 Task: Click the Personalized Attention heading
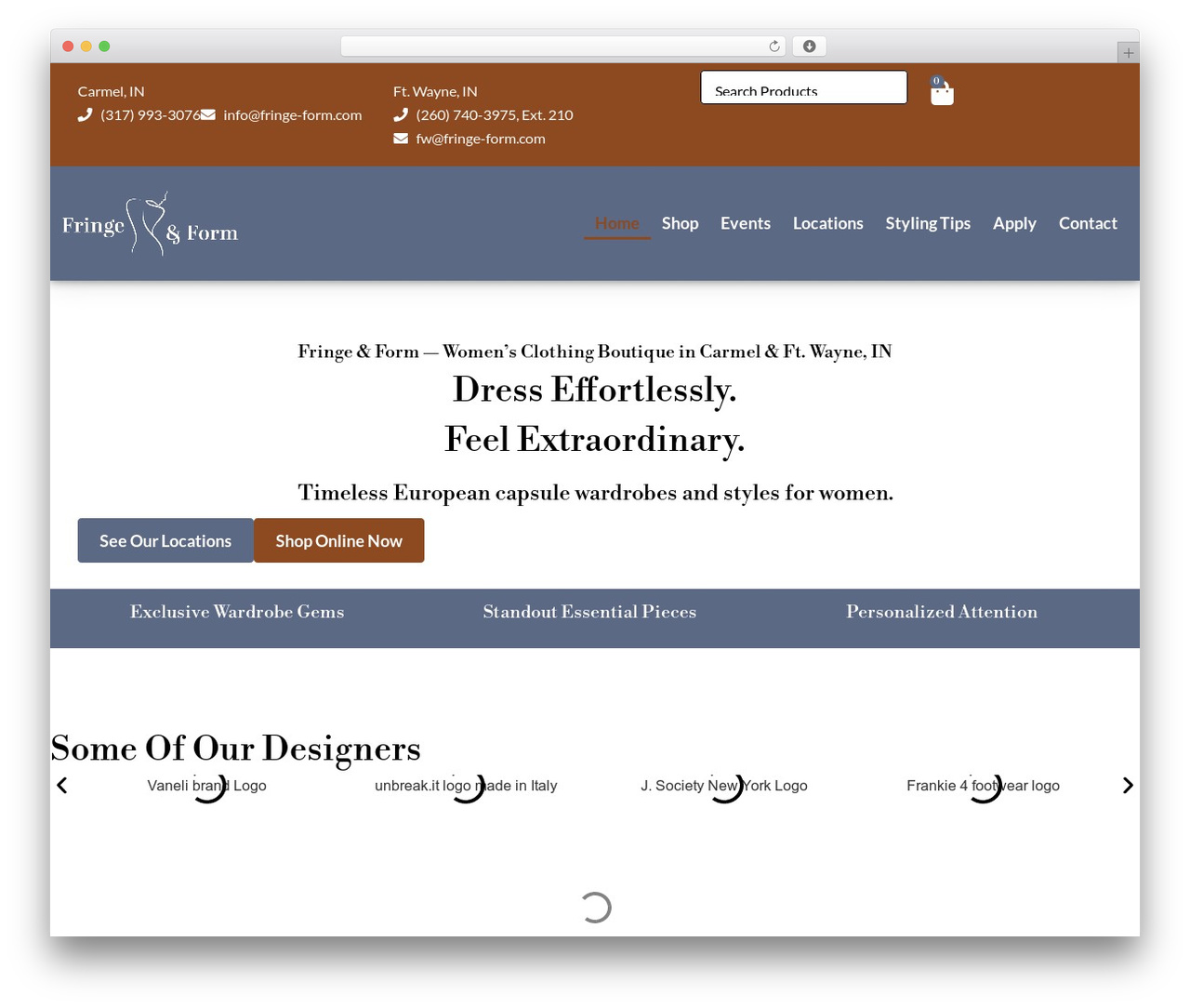click(942, 612)
